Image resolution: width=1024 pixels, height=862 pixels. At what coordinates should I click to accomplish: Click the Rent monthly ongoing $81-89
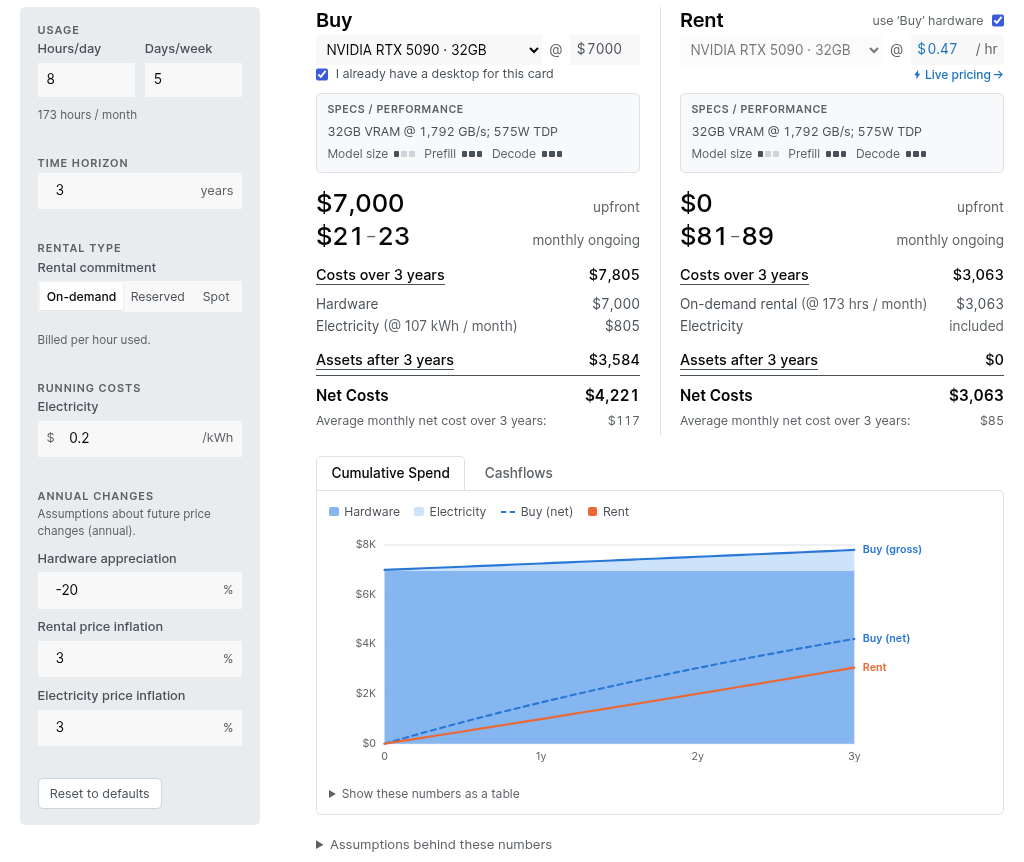727,236
